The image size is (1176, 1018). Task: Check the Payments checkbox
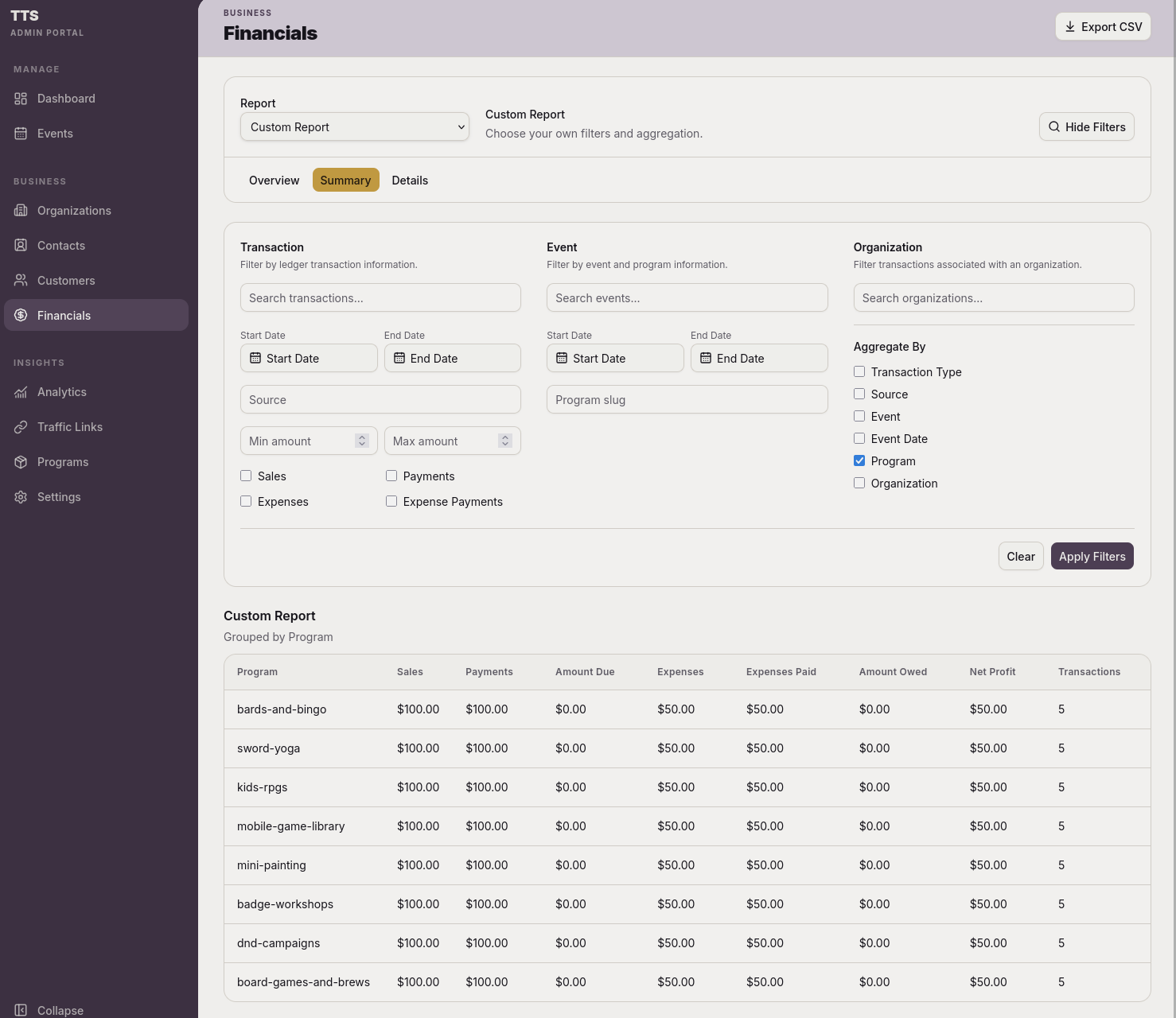[x=391, y=476]
